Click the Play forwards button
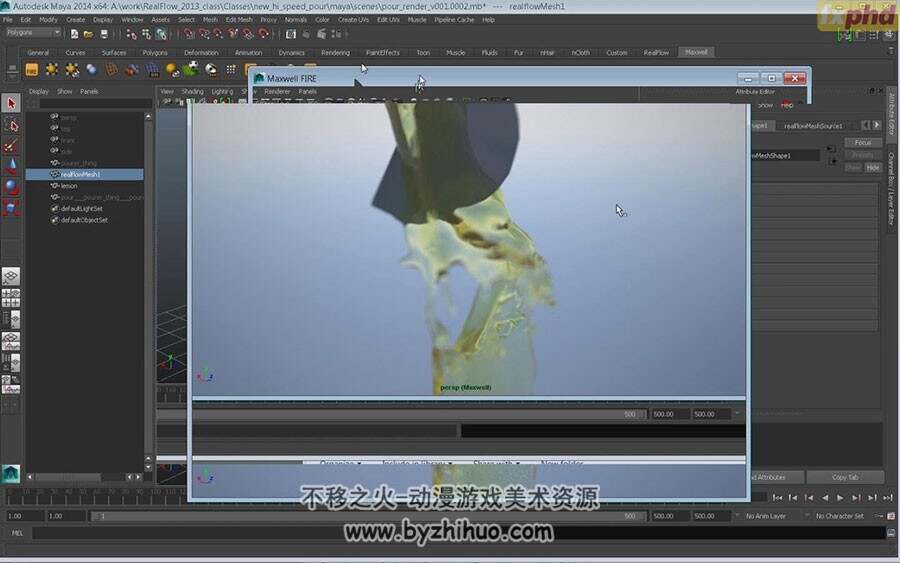The height and width of the screenshot is (563, 900). pyautogui.click(x=840, y=498)
